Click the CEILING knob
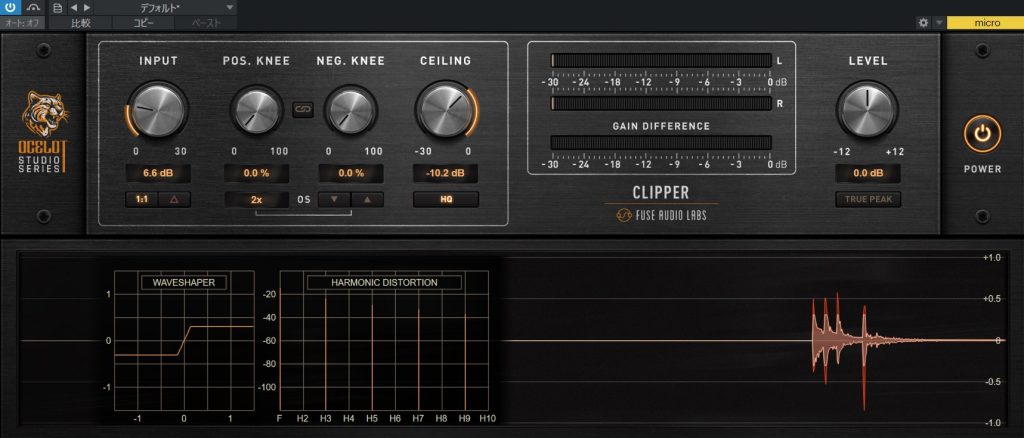1024x438 pixels. pos(445,110)
